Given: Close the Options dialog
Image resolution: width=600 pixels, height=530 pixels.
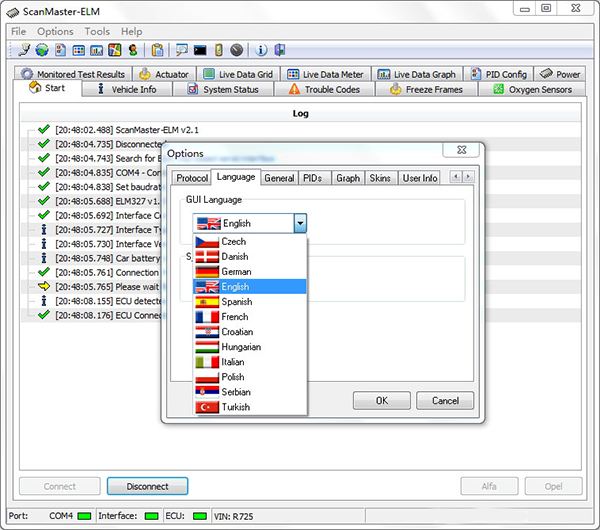Looking at the screenshot, I should click(x=461, y=150).
